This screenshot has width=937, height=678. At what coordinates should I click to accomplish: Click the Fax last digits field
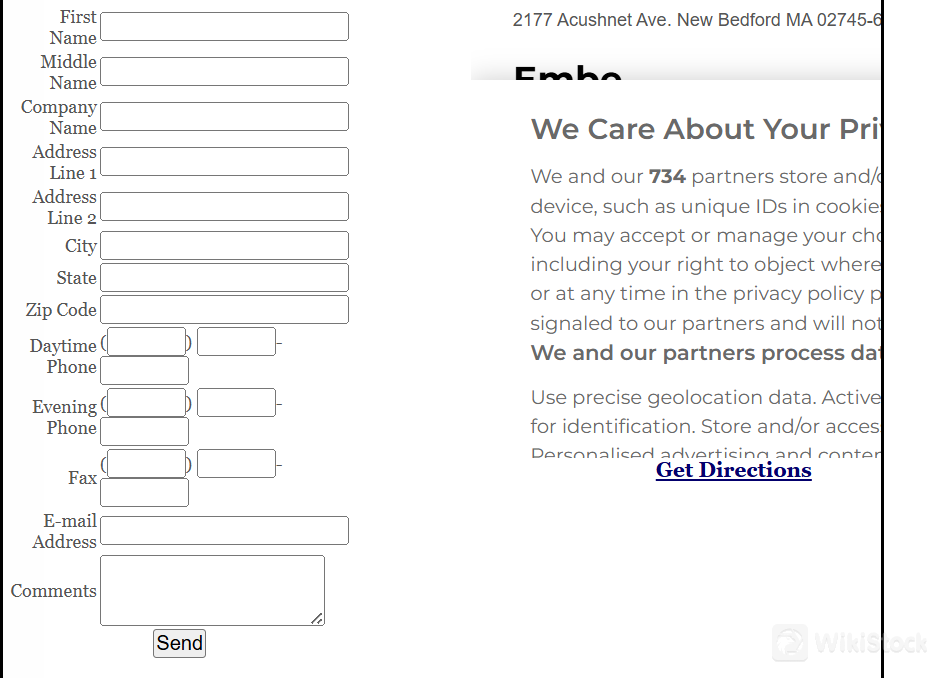pos(145,492)
